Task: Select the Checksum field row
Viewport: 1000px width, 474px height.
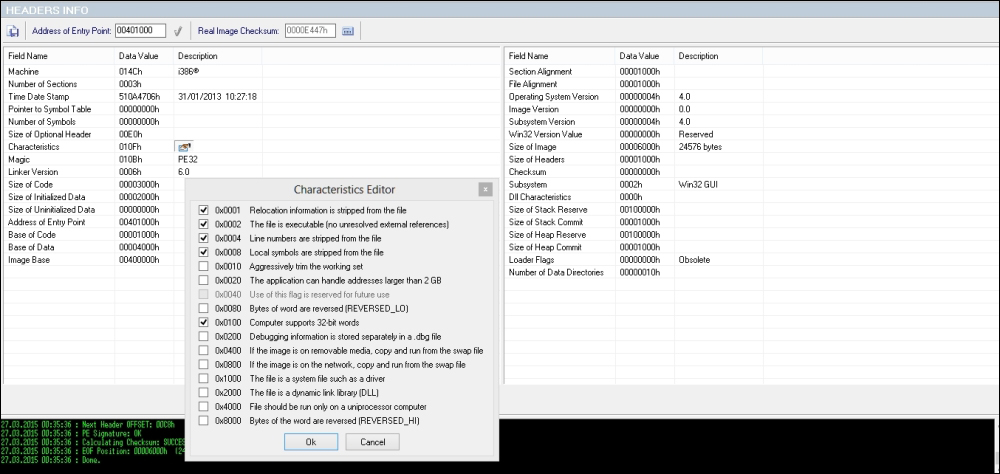Action: coord(750,172)
